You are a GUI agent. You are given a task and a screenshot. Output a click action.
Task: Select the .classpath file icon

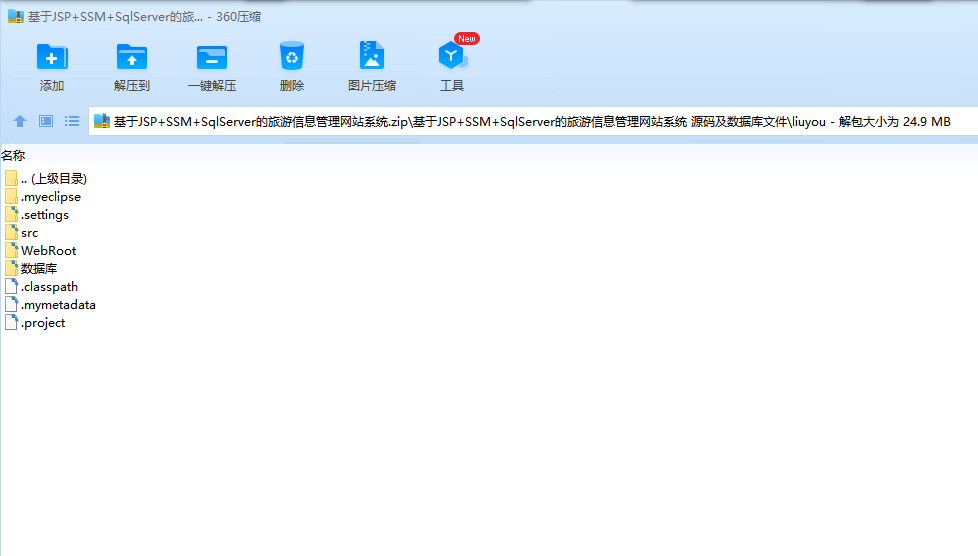point(11,286)
